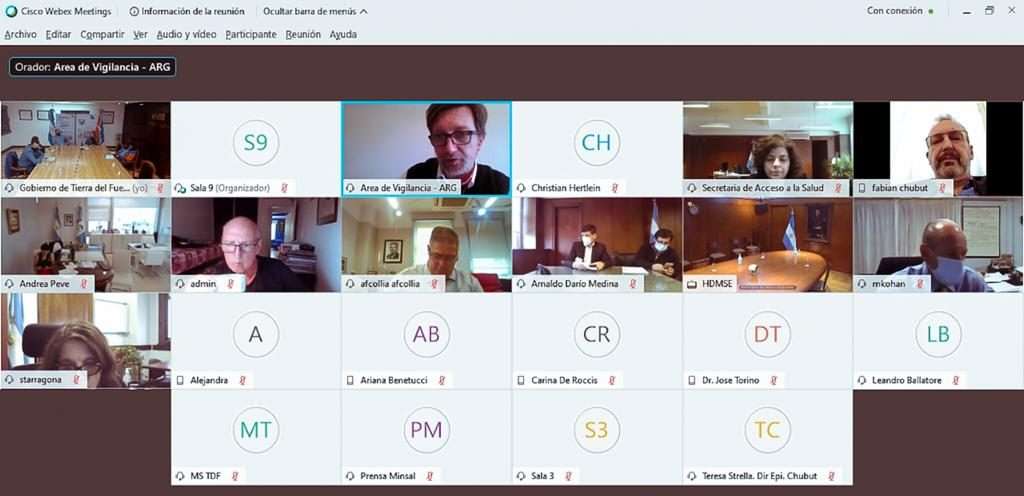Image resolution: width=1024 pixels, height=496 pixels.
Task: Open the Ayuda menu
Action: pos(343,35)
